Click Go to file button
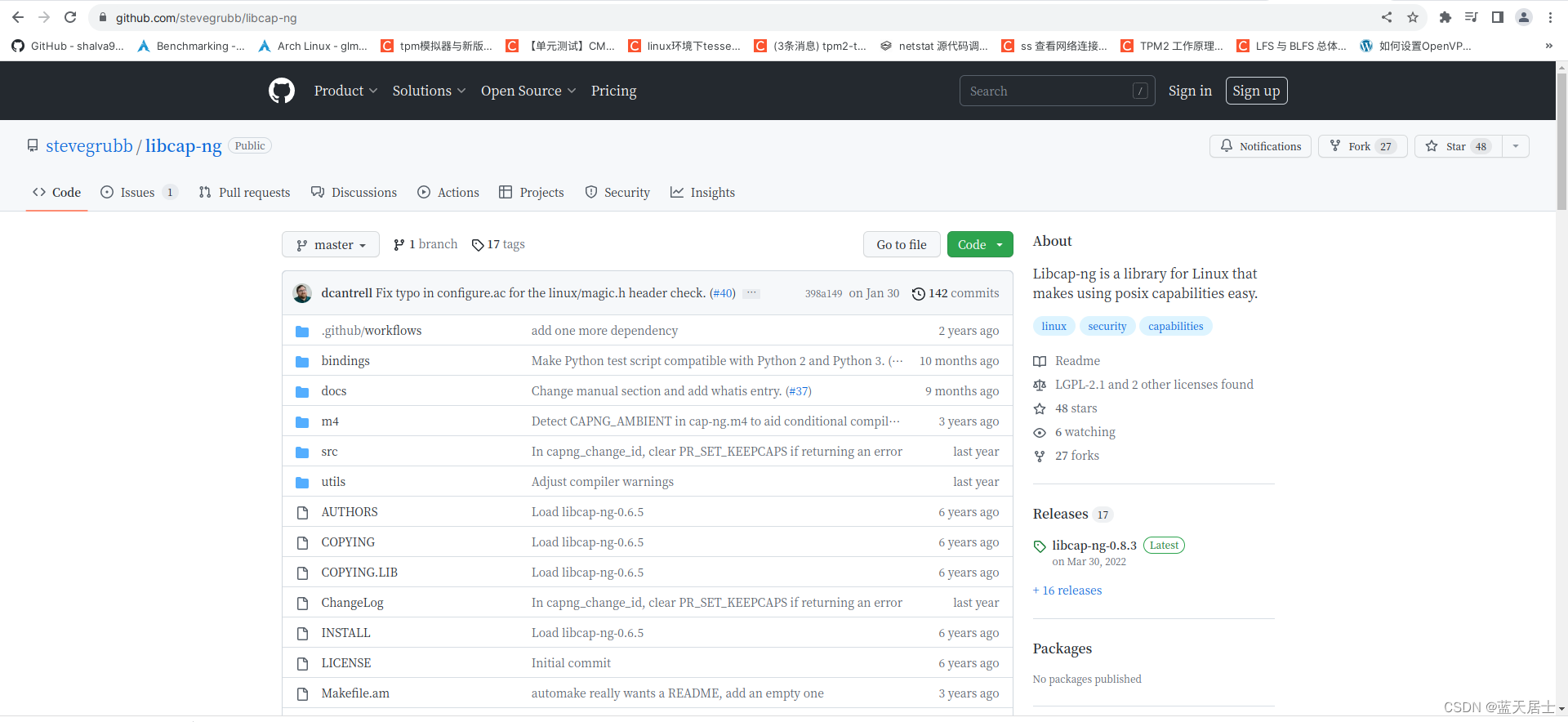1568x722 pixels. (902, 244)
